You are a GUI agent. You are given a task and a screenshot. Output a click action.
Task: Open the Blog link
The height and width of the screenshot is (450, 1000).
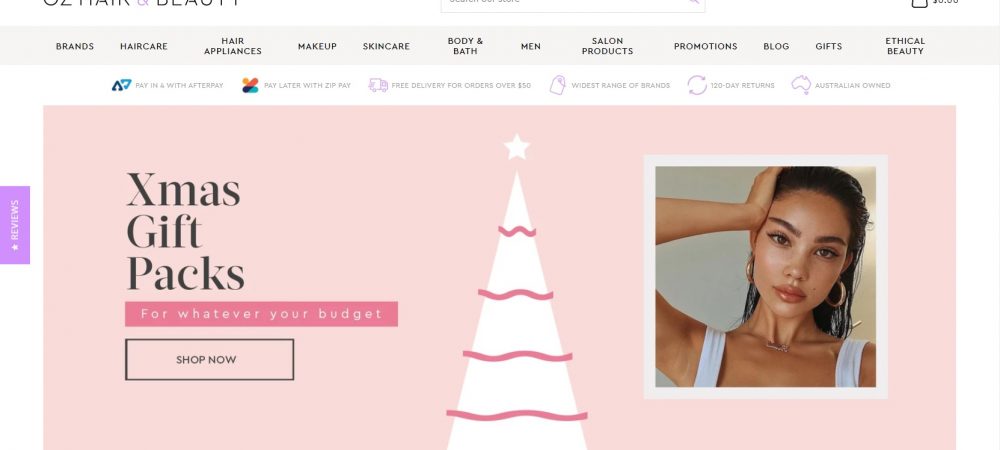click(776, 46)
